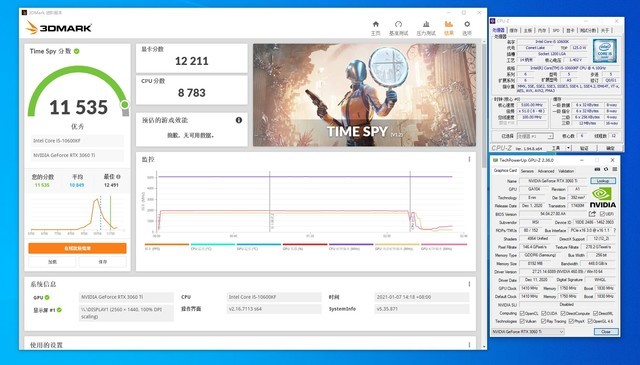The width and height of the screenshot is (640, 365).
Task: Switch to the Validation tab in GPU-Z
Action: [566, 171]
